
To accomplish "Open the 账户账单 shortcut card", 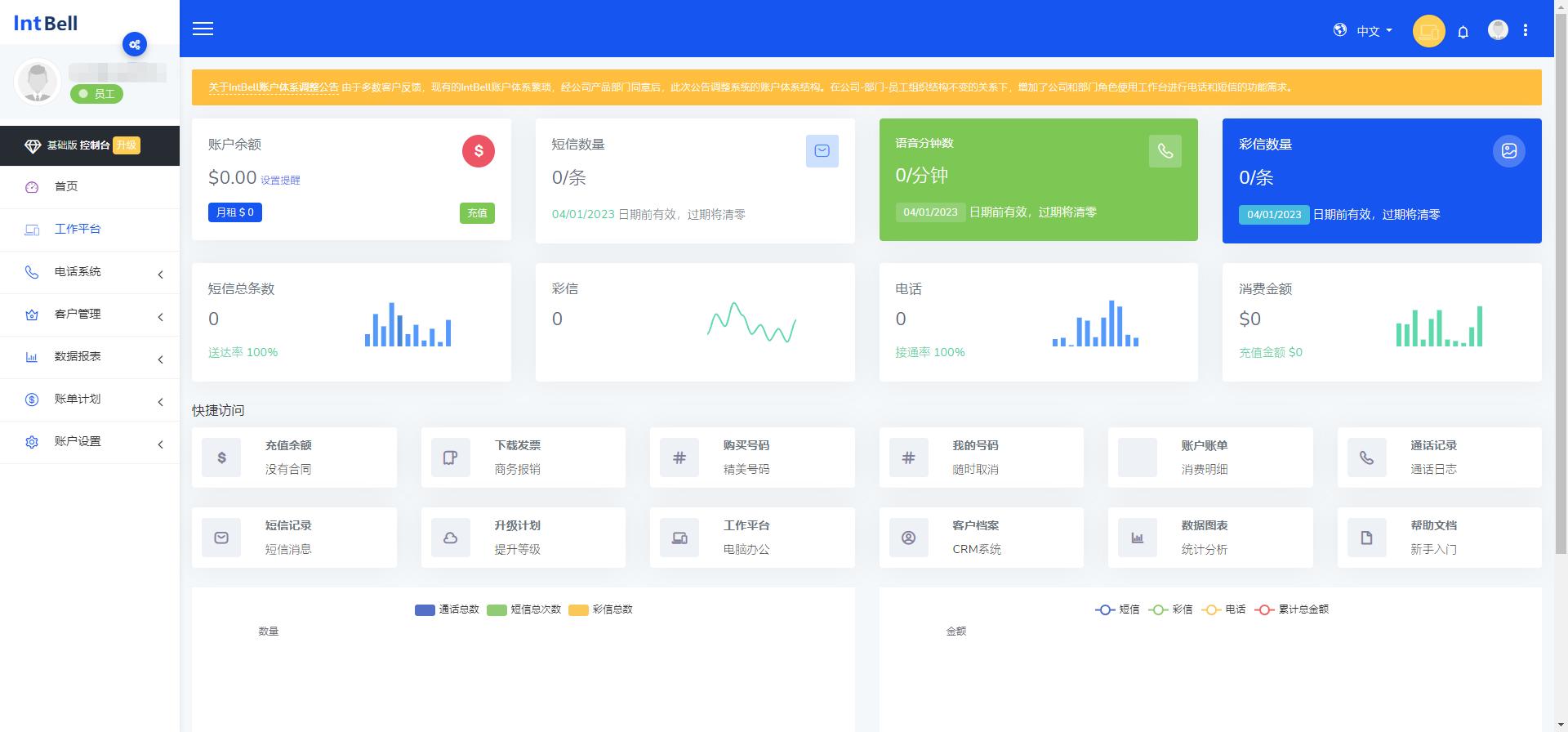I will (x=1210, y=457).
